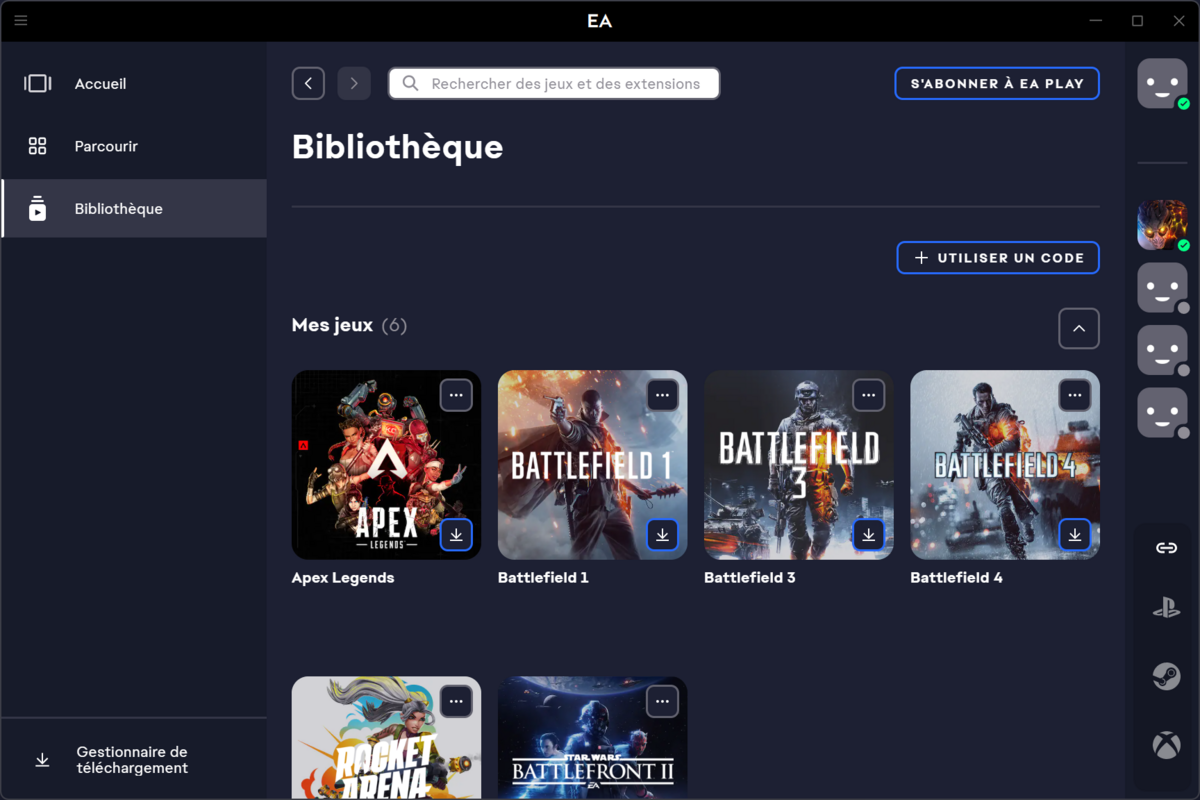1200x800 pixels.
Task: Select Bibliothèque in sidebar
Action: click(134, 208)
